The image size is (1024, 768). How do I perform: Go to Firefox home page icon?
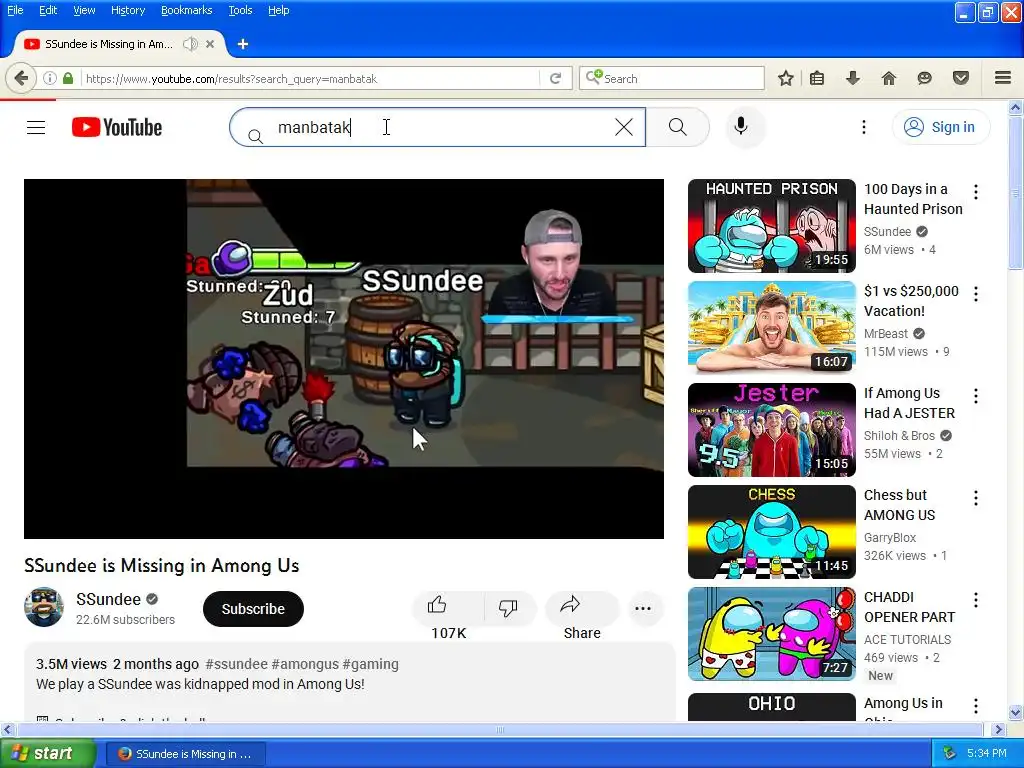point(888,78)
